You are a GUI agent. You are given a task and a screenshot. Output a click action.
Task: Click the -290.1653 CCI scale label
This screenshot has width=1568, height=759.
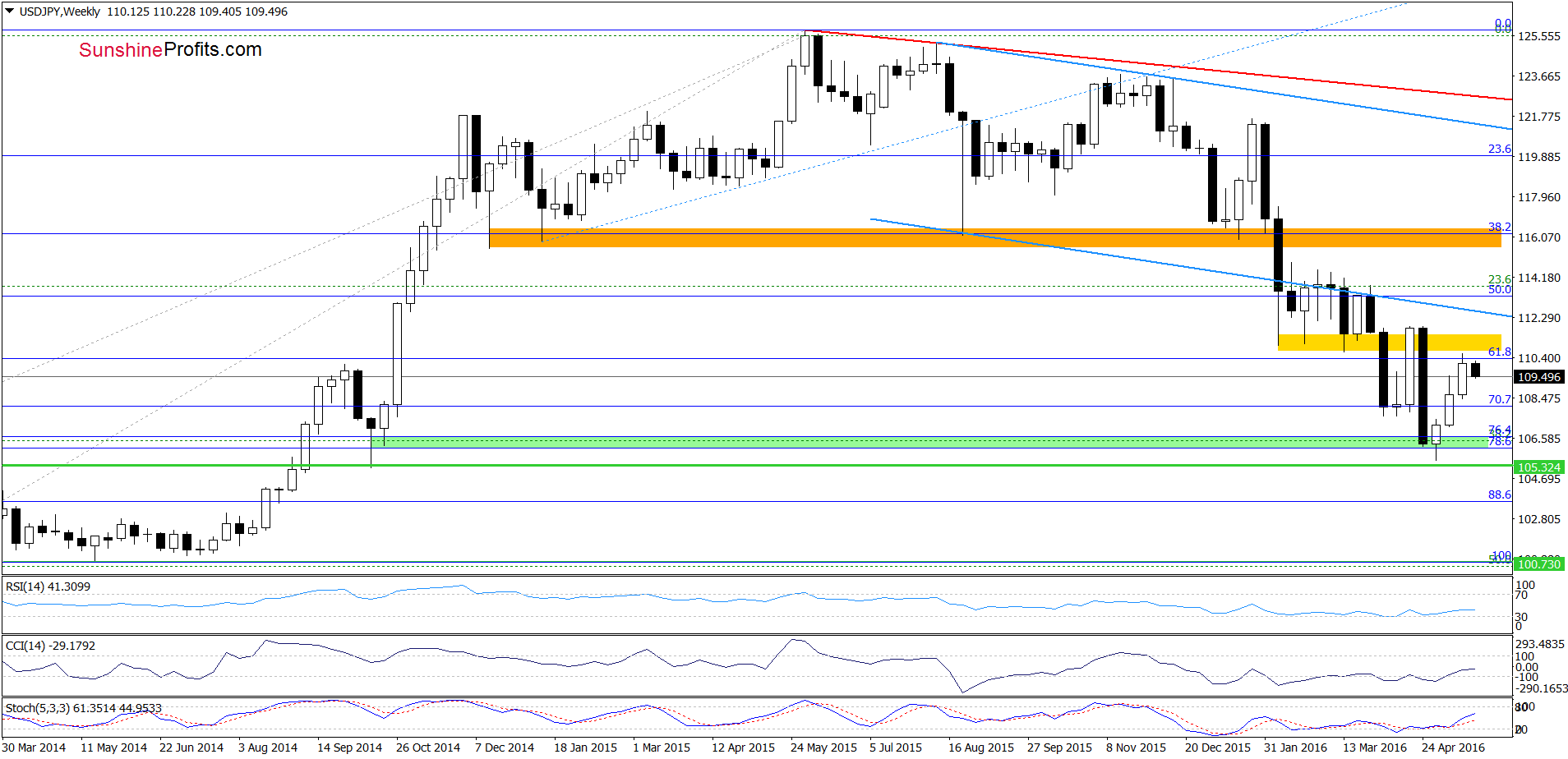(x=1540, y=688)
